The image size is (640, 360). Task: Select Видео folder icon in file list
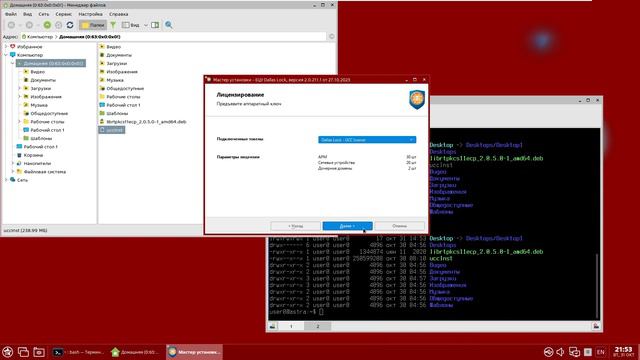pos(102,47)
